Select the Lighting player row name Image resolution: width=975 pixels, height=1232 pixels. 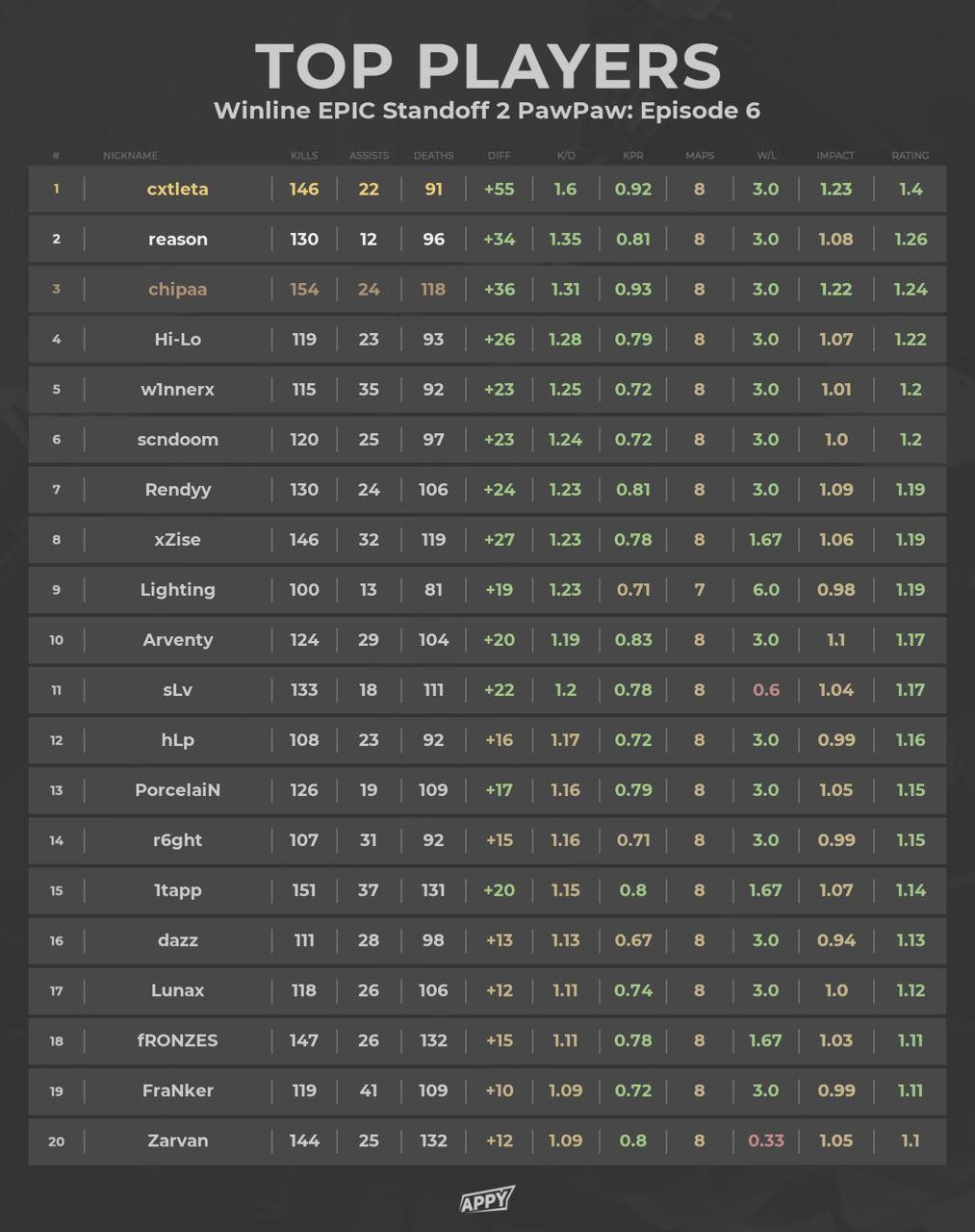(x=177, y=590)
